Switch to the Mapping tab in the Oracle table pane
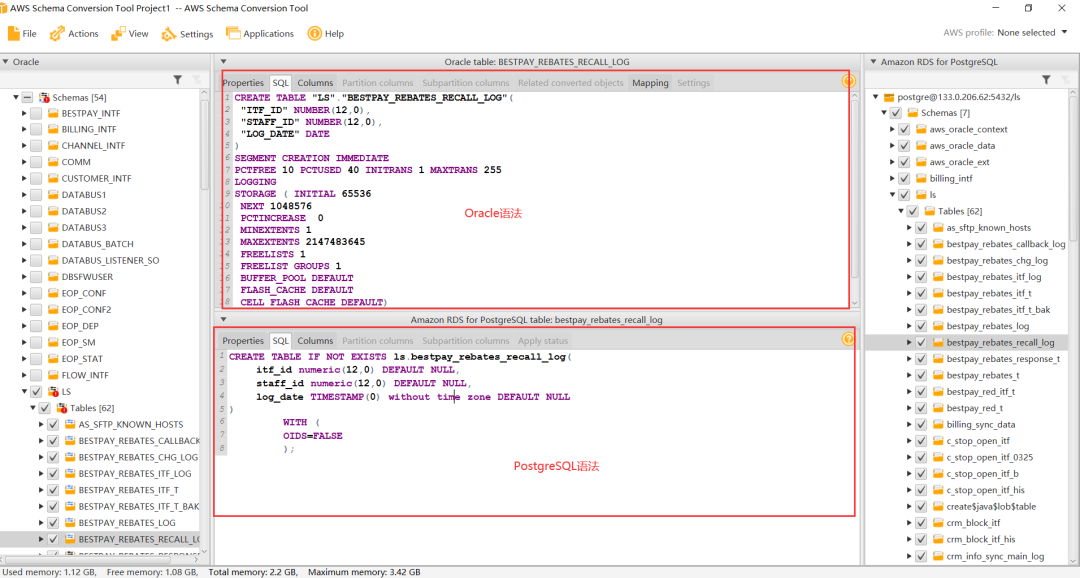This screenshot has height=578, width=1080. click(650, 83)
